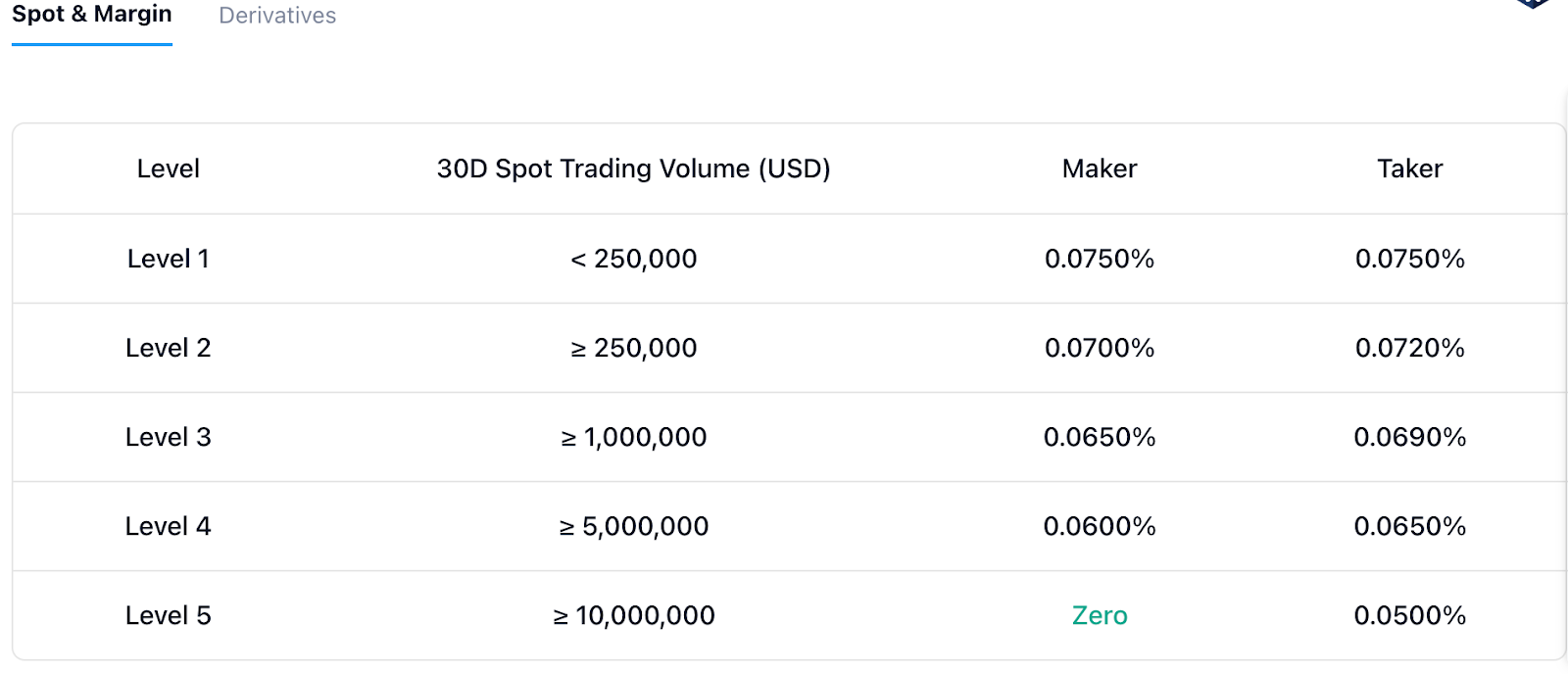1568x674 pixels.
Task: Select the Spot & Margin tab
Action: (92, 16)
